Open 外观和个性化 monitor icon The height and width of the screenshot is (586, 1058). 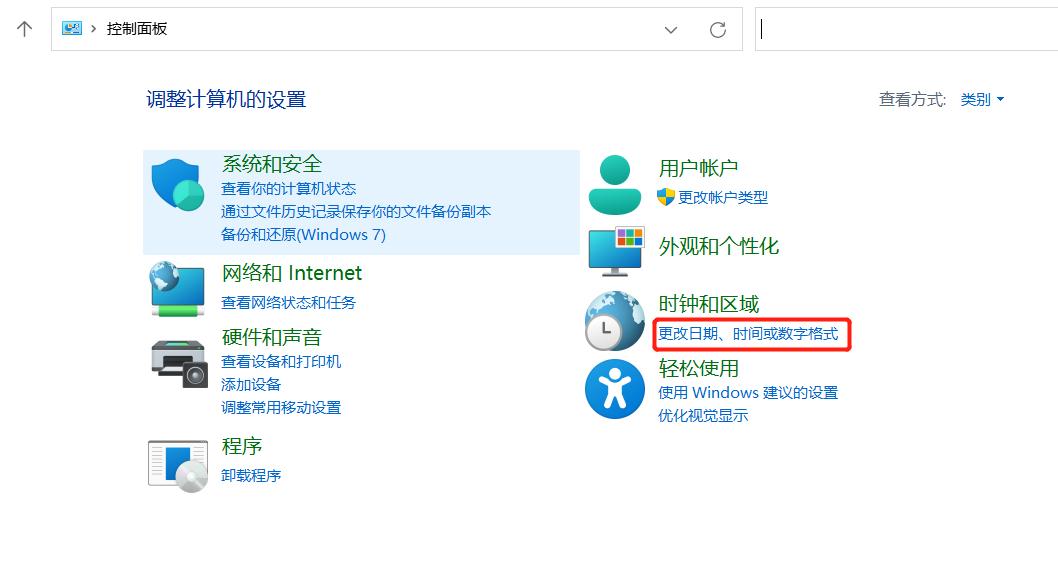614,250
